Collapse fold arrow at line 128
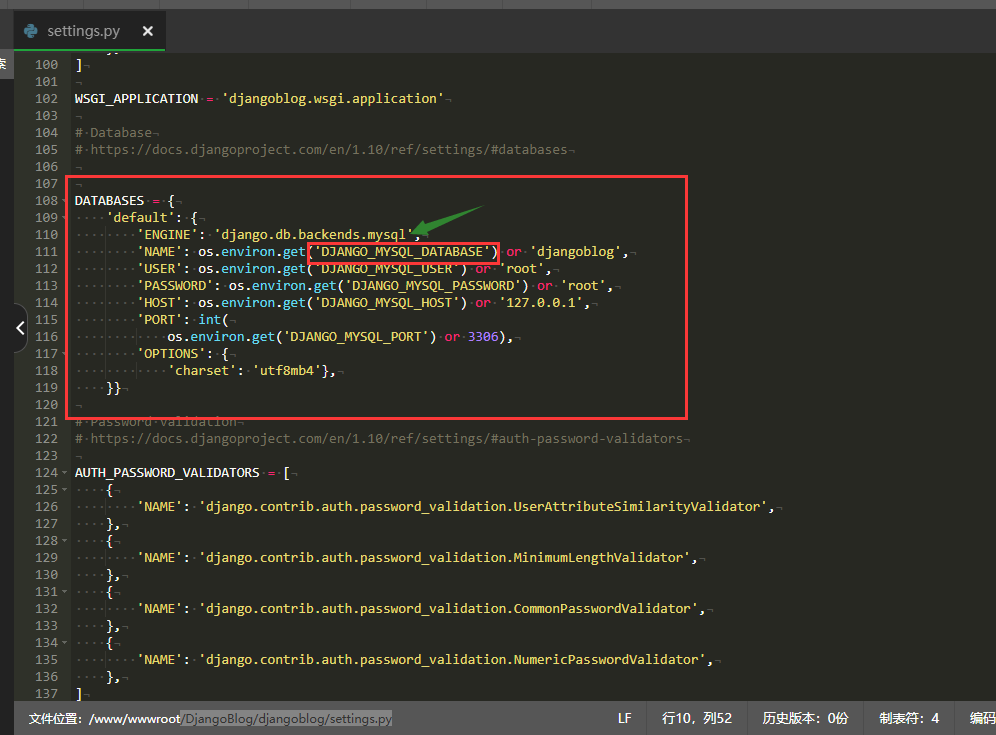 (x=64, y=541)
